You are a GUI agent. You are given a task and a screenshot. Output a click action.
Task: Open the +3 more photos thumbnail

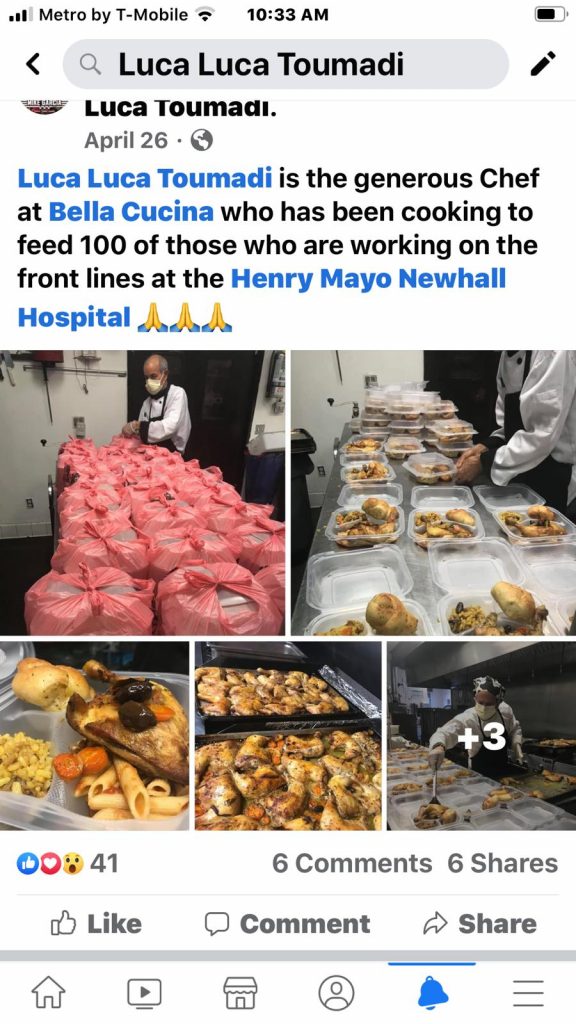[x=481, y=735]
